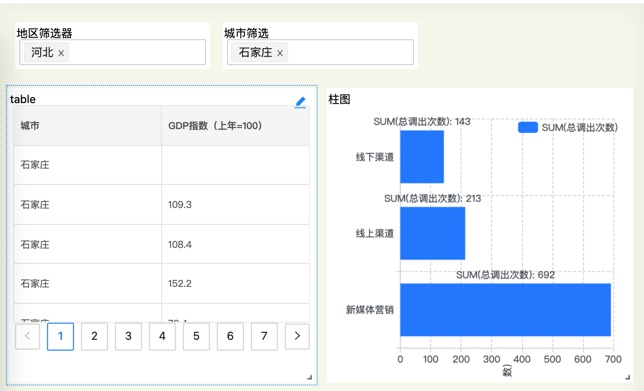Click the SUM(总调出次数): 213 data label
Image resolution: width=644 pixels, height=391 pixels.
tap(432, 198)
